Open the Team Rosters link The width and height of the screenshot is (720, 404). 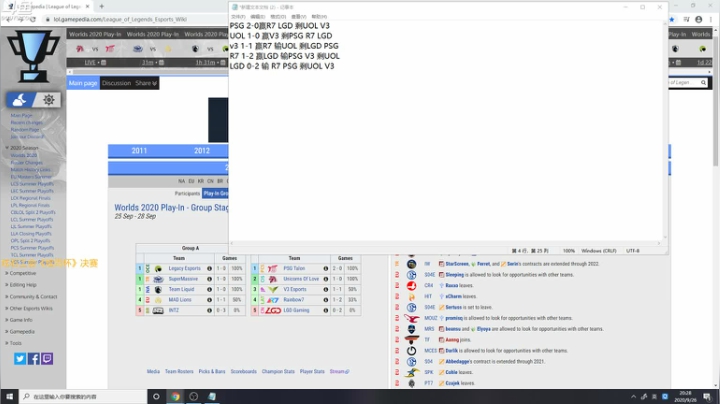coord(179,371)
